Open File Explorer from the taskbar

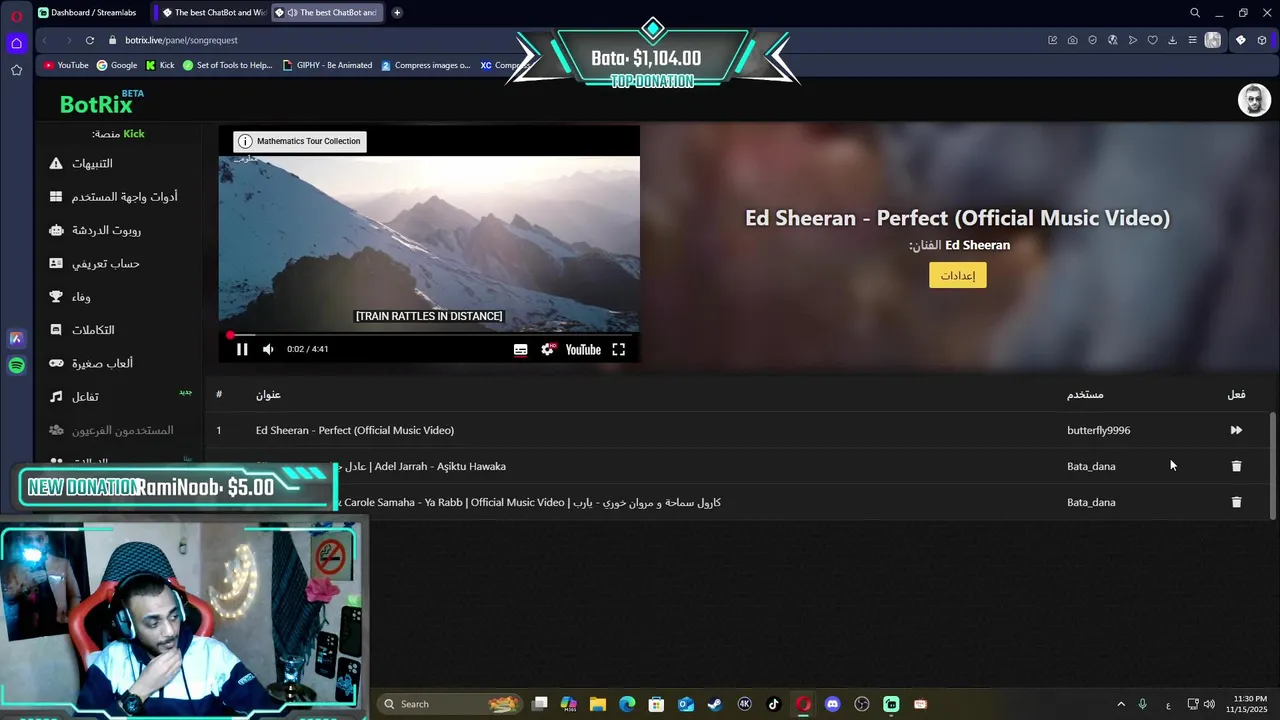click(598, 704)
